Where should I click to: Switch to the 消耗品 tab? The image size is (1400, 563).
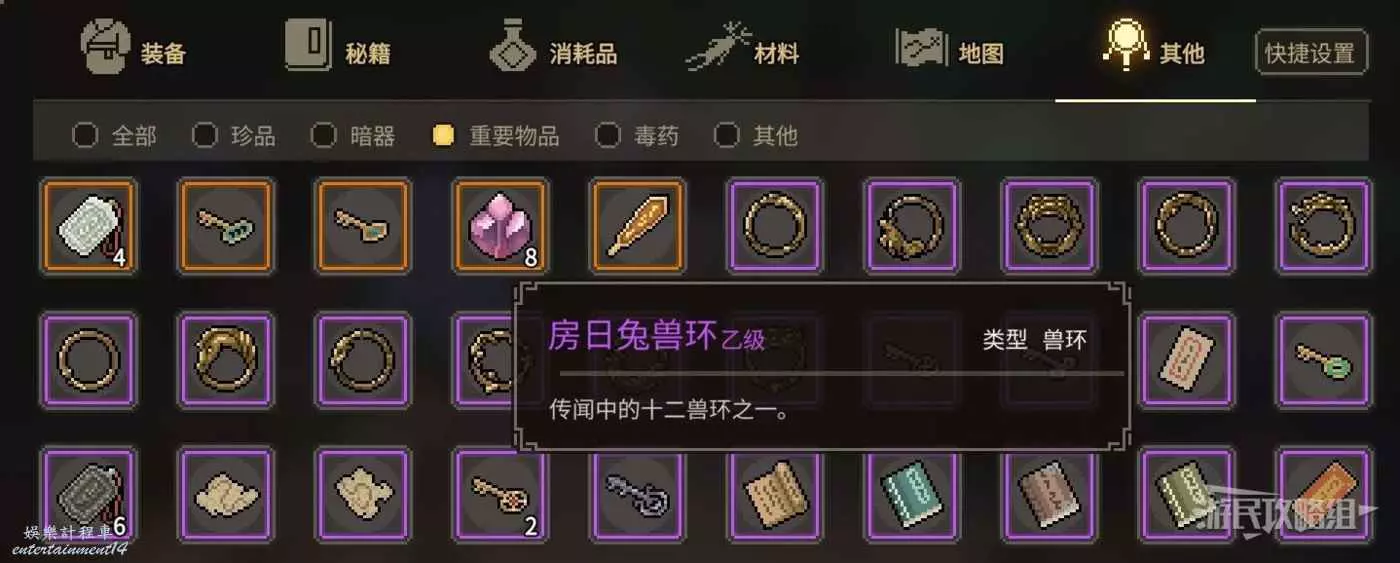pyautogui.click(x=554, y=51)
